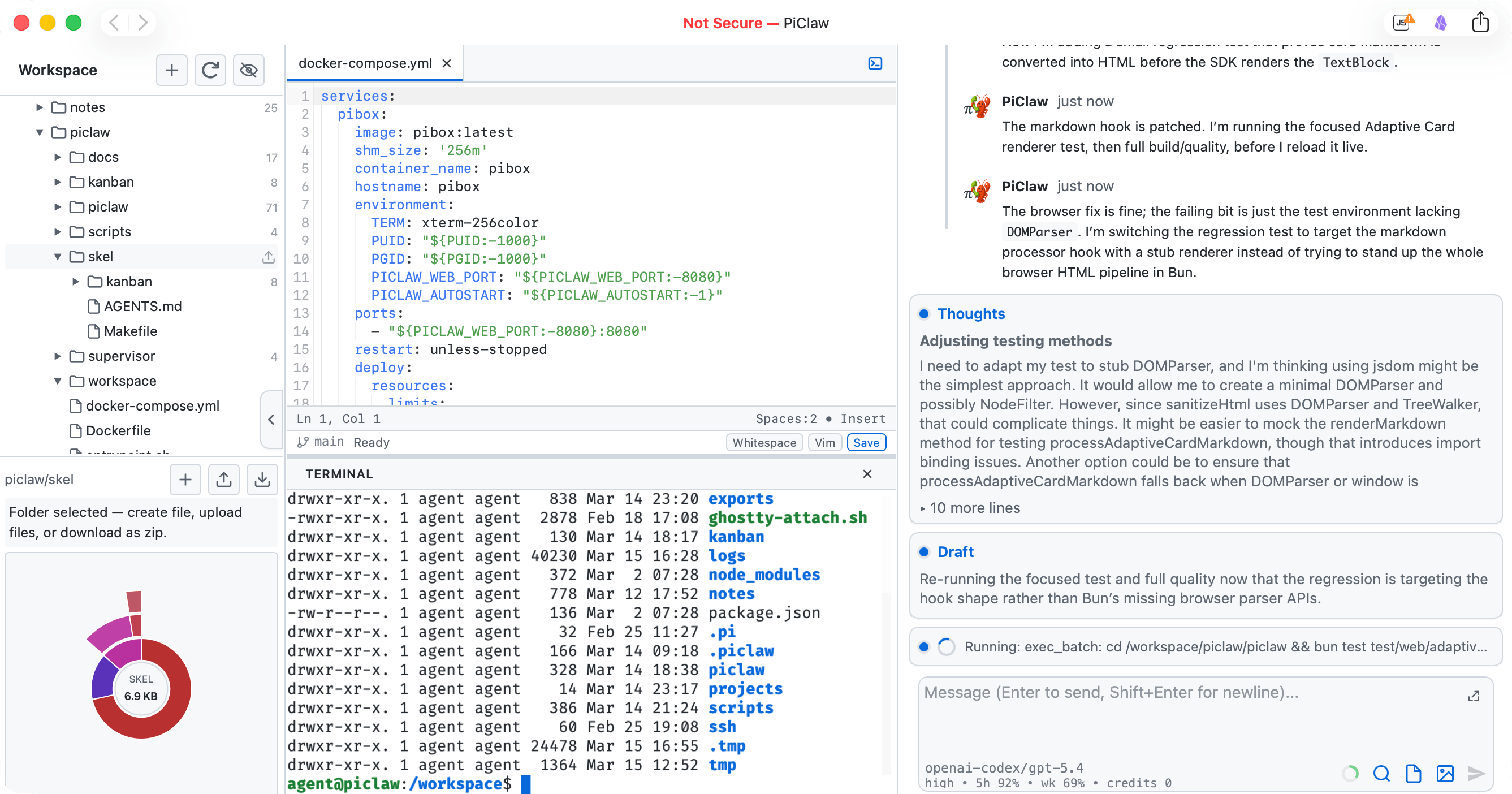Open the terminal panel icon in editor tab bar
Screen dimensions: 1512x794
[x=875, y=63]
